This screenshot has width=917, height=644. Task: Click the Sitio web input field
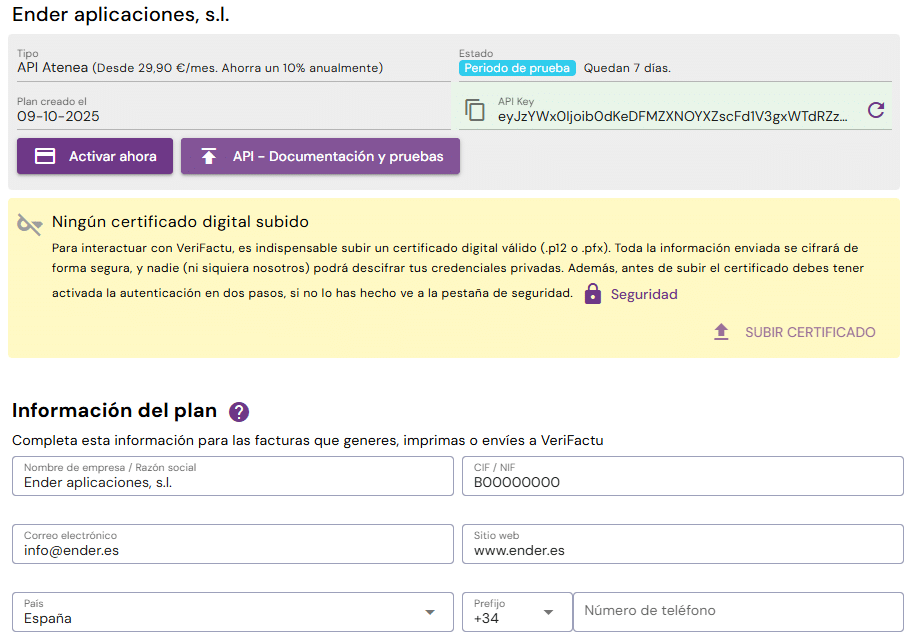[680, 550]
